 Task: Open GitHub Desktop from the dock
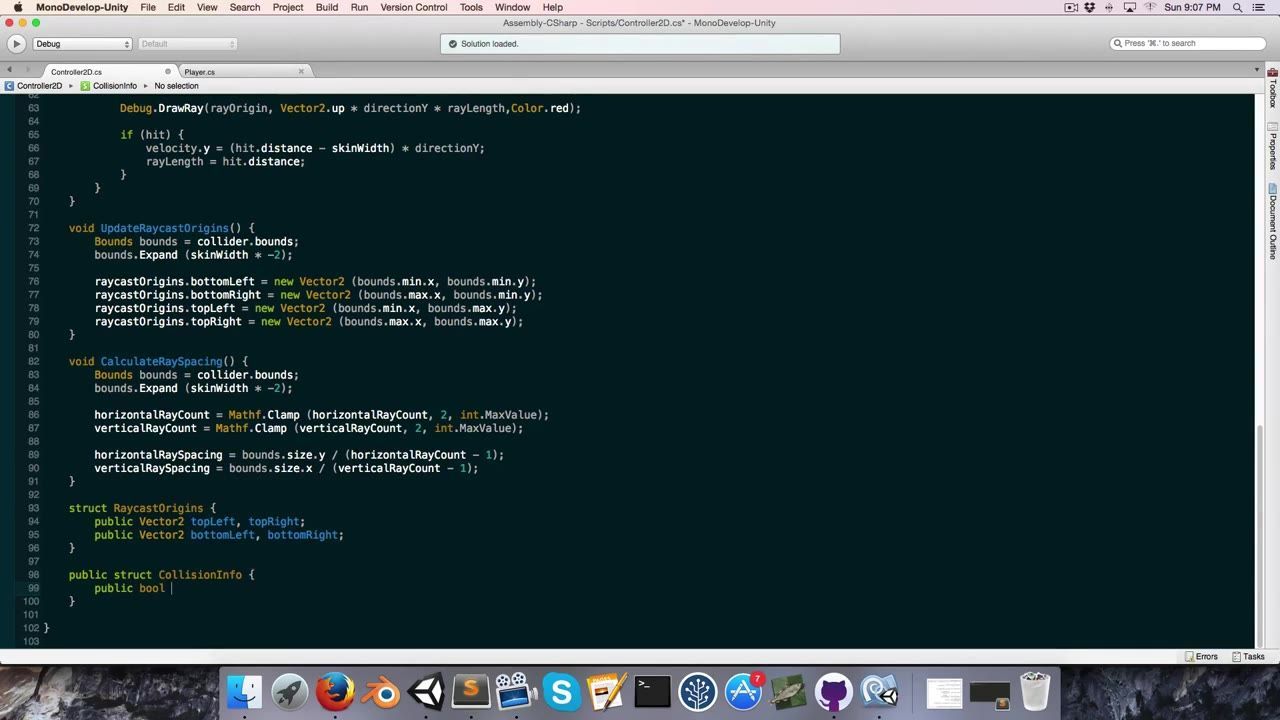[834, 692]
